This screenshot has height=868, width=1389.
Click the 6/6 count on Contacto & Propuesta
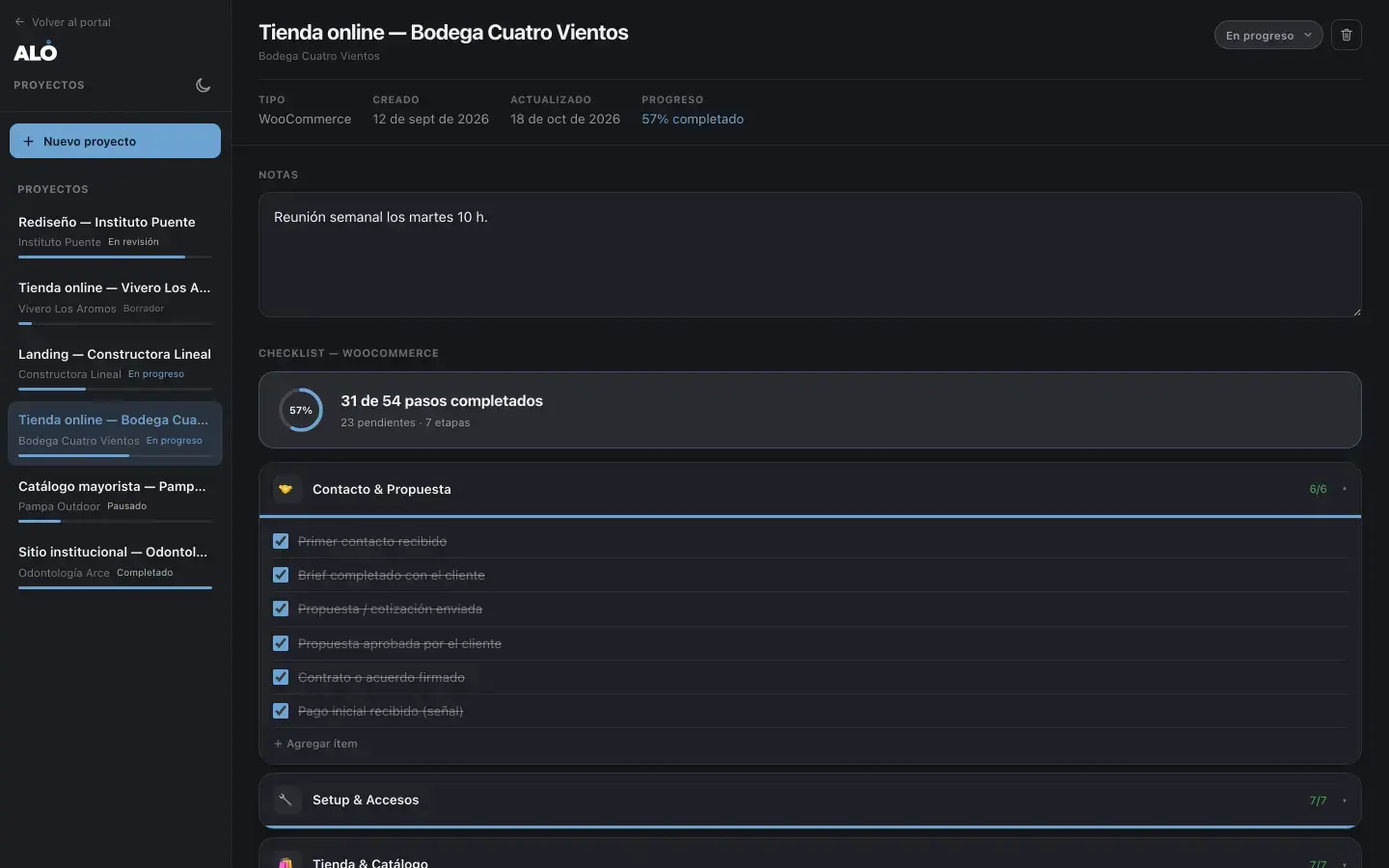pyautogui.click(x=1318, y=489)
